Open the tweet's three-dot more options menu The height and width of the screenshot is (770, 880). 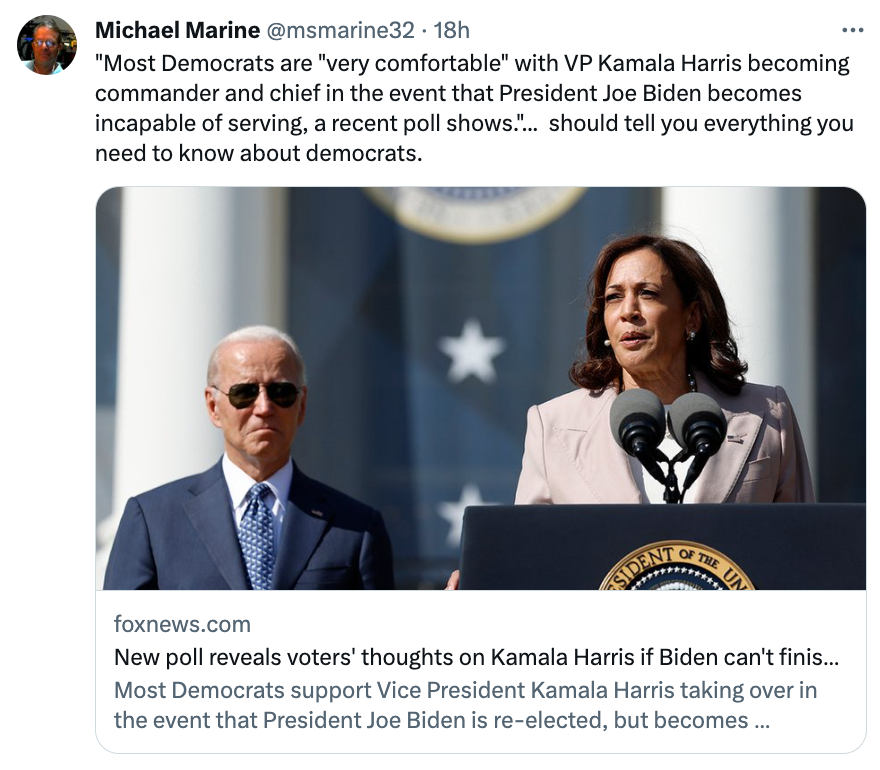pos(852,30)
